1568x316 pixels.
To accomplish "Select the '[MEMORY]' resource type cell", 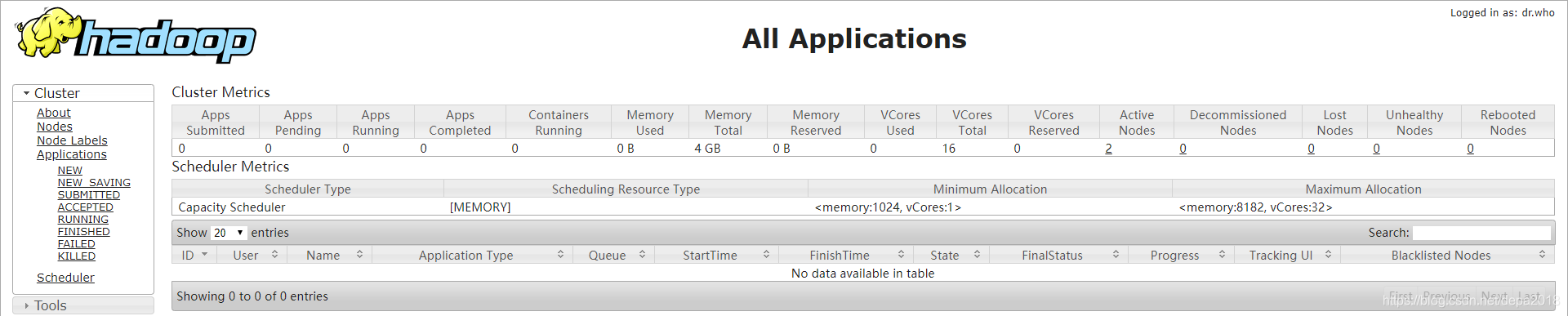I will coord(480,207).
